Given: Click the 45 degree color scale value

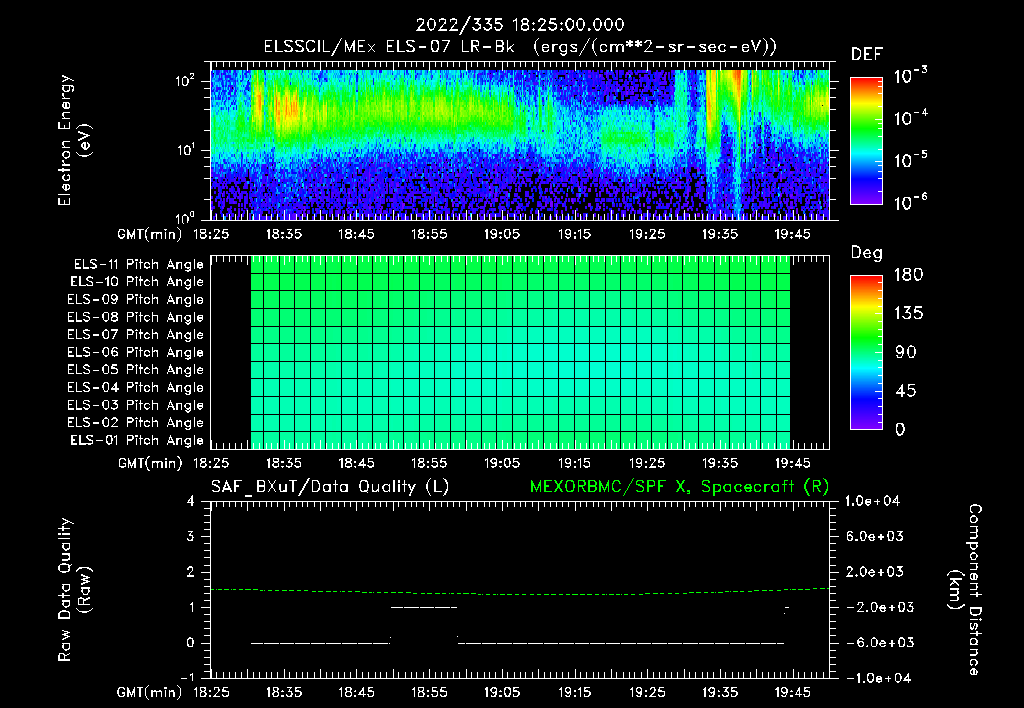Looking at the screenshot, I should 906,391.
